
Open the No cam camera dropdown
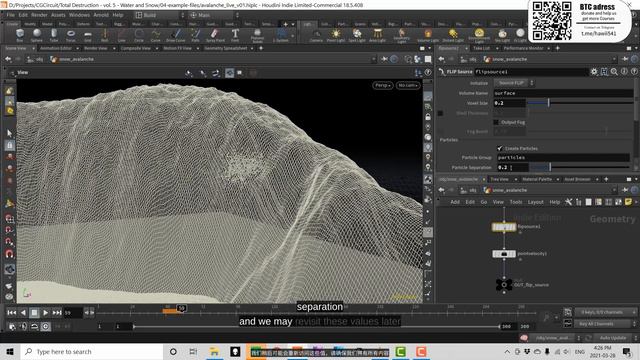tap(408, 85)
